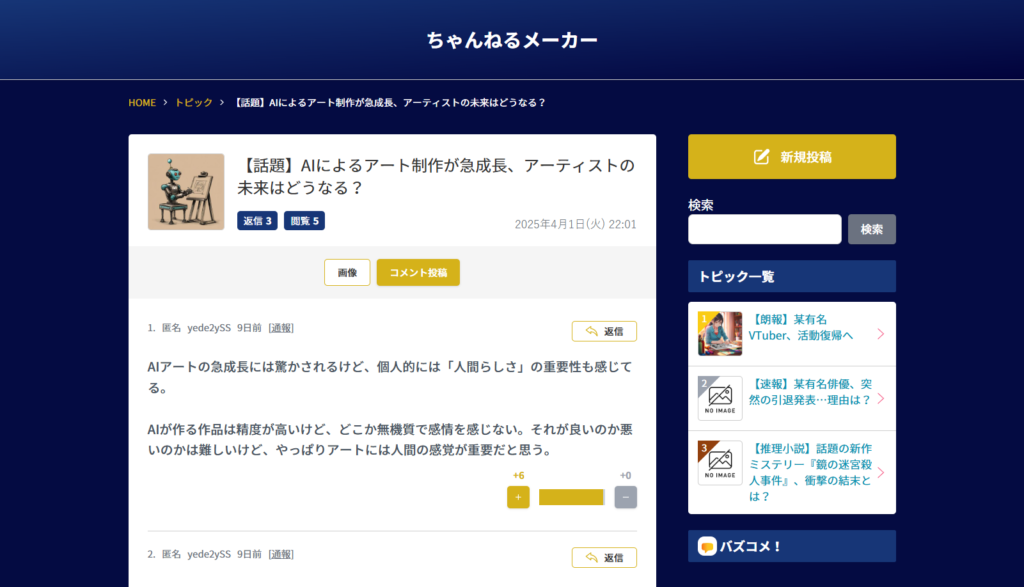Click the robot painter topic thumbnail
This screenshot has height=587, width=1024.
[186, 192]
